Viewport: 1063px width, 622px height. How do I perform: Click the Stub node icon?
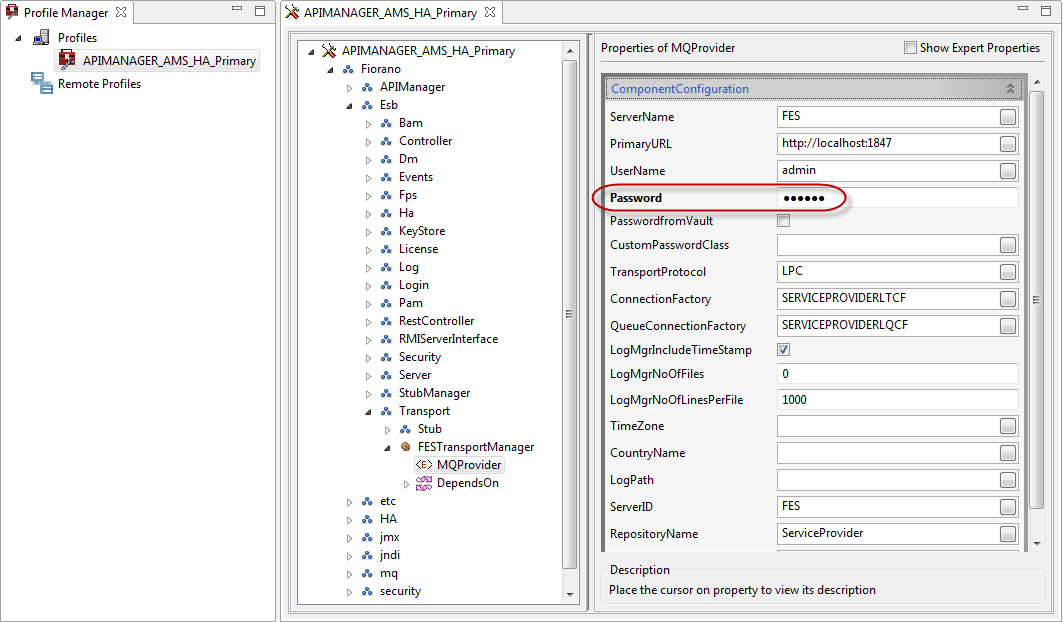tap(405, 429)
